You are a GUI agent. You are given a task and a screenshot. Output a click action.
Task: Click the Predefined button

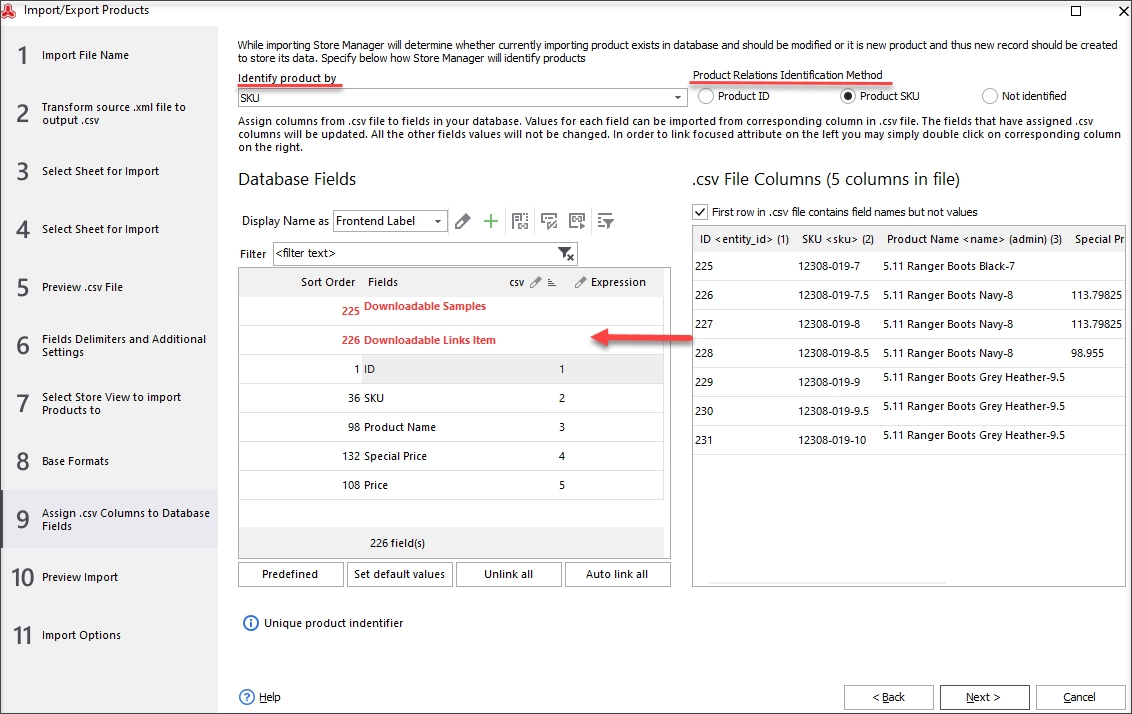point(290,574)
